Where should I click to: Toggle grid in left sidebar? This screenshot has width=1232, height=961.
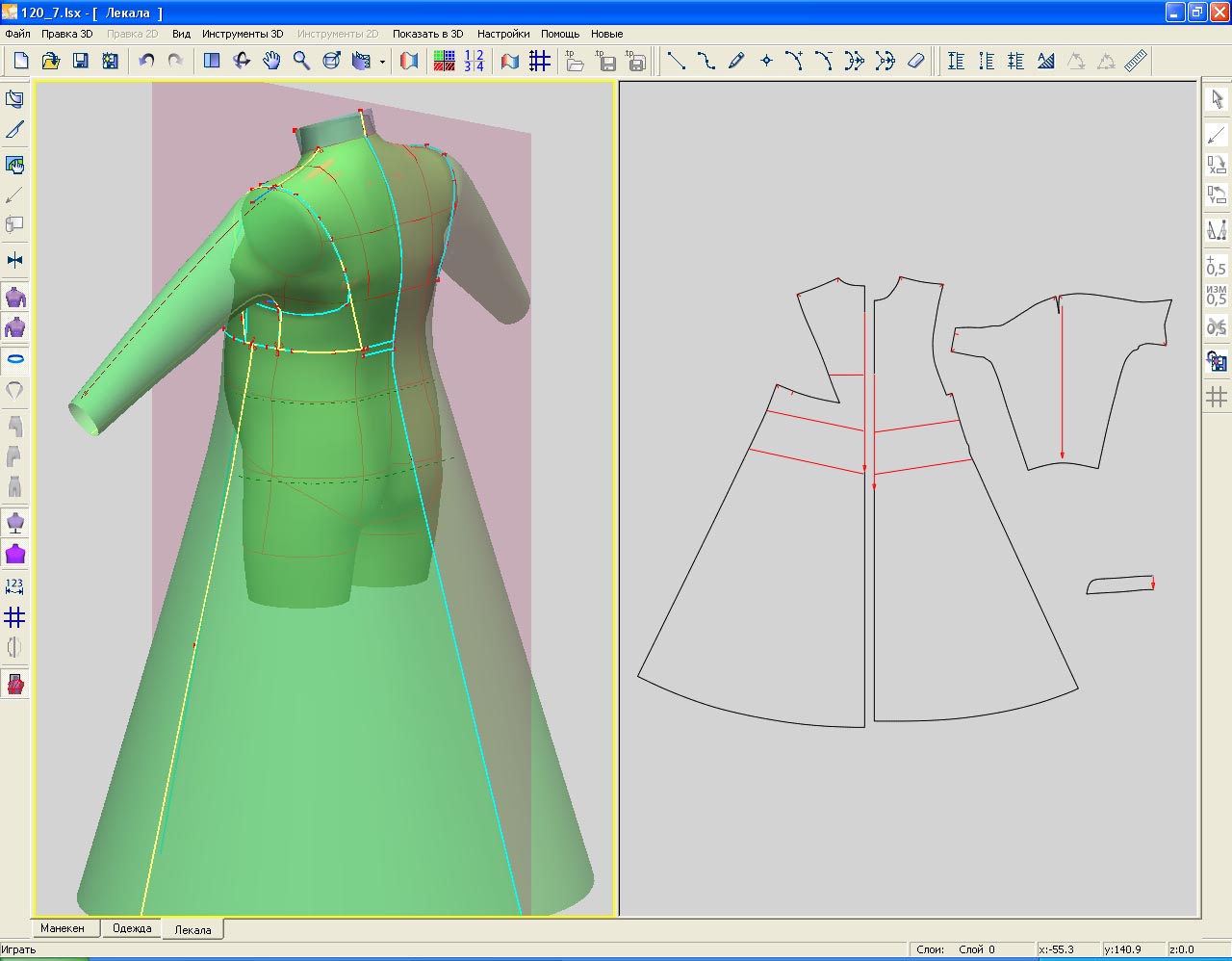[14, 617]
